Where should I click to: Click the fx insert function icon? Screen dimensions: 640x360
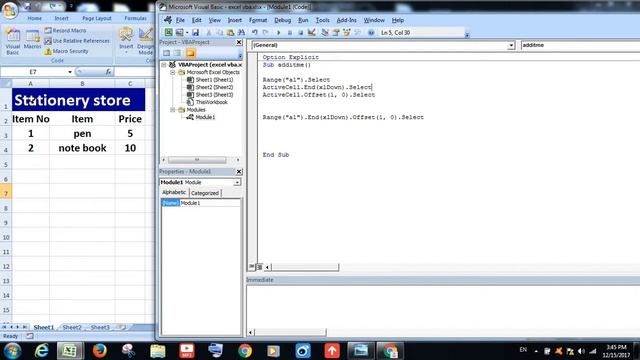click(x=108, y=72)
